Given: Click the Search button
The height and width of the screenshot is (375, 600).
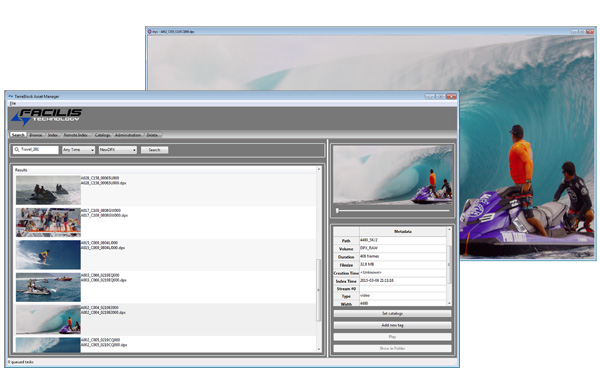Looking at the screenshot, I should pyautogui.click(x=154, y=150).
